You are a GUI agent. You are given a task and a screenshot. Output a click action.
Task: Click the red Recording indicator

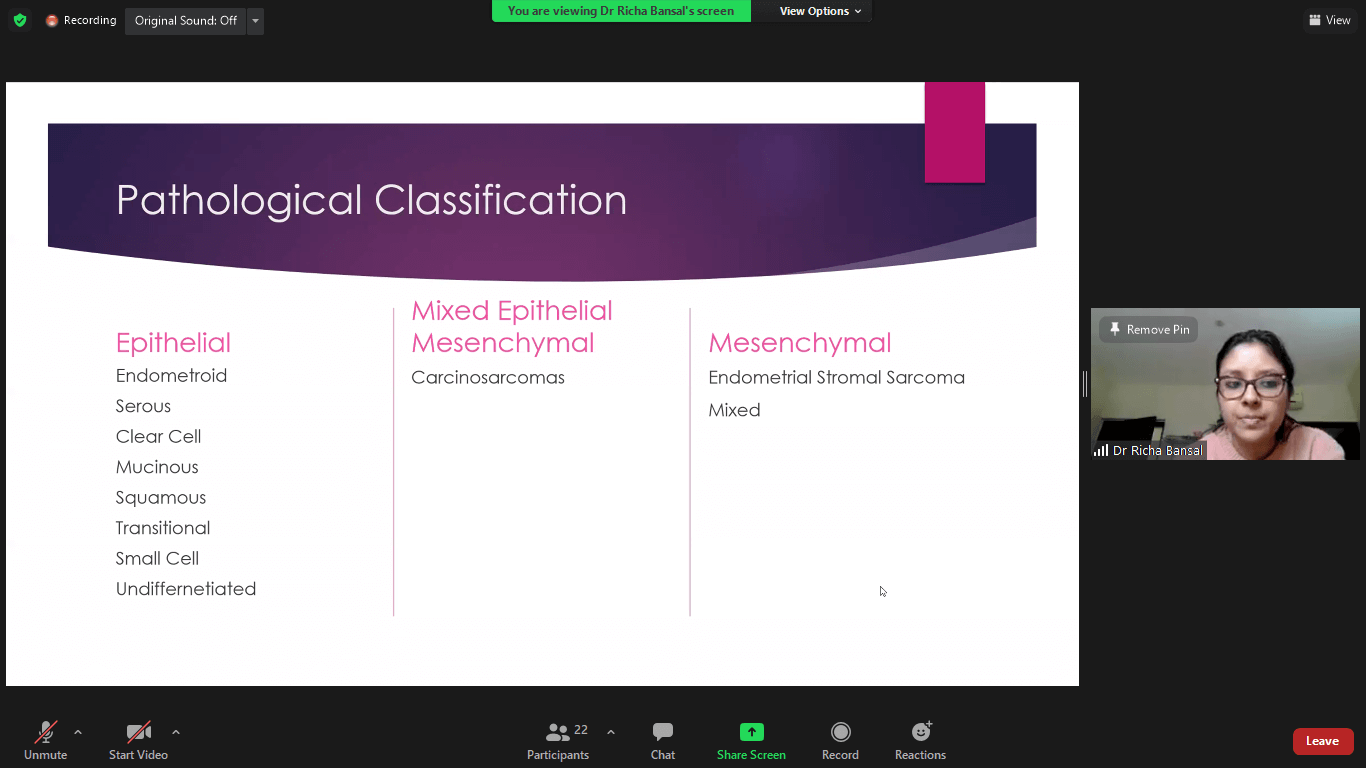pyautogui.click(x=80, y=21)
